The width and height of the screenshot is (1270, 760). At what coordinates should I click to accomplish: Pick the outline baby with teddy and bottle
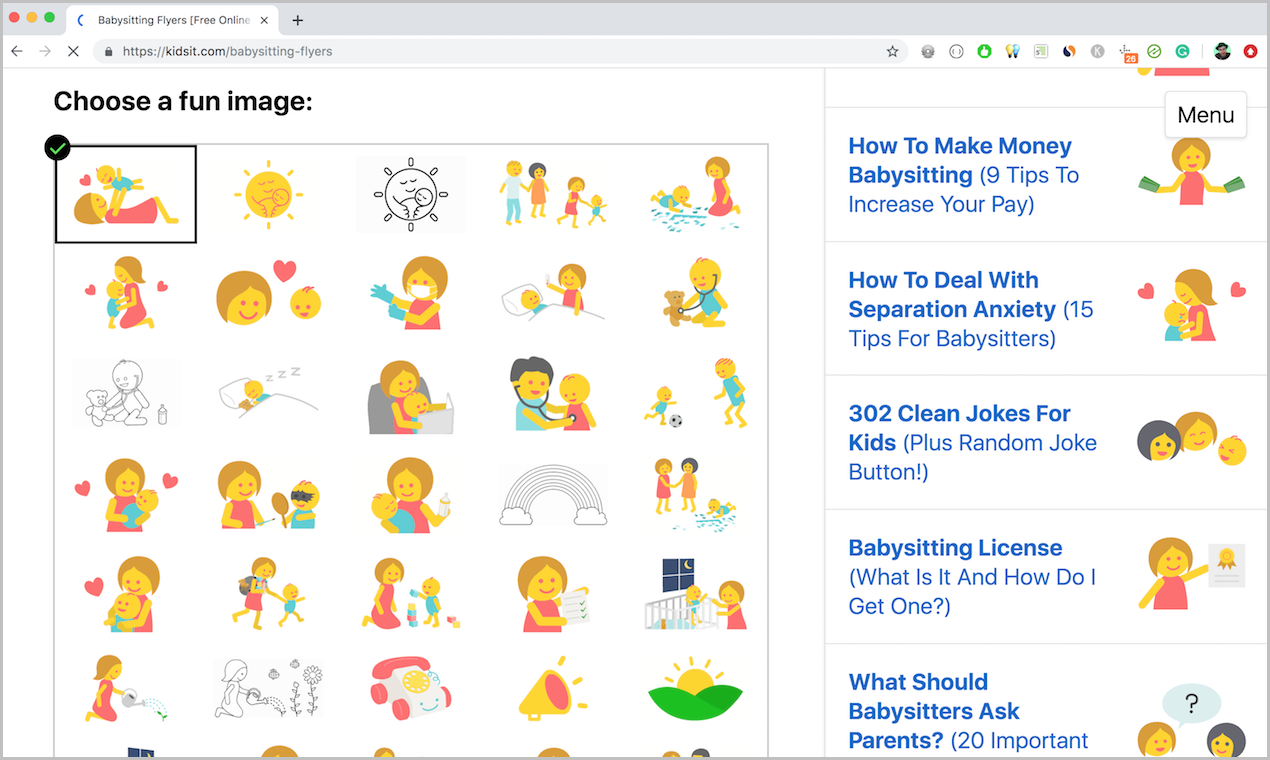pos(126,394)
